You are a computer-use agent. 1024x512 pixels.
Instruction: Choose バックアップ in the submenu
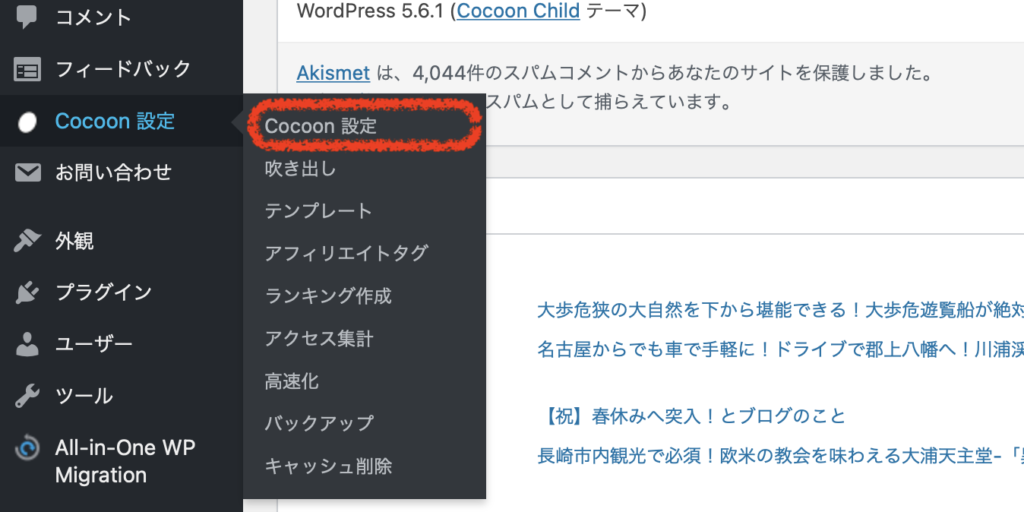pos(319,423)
